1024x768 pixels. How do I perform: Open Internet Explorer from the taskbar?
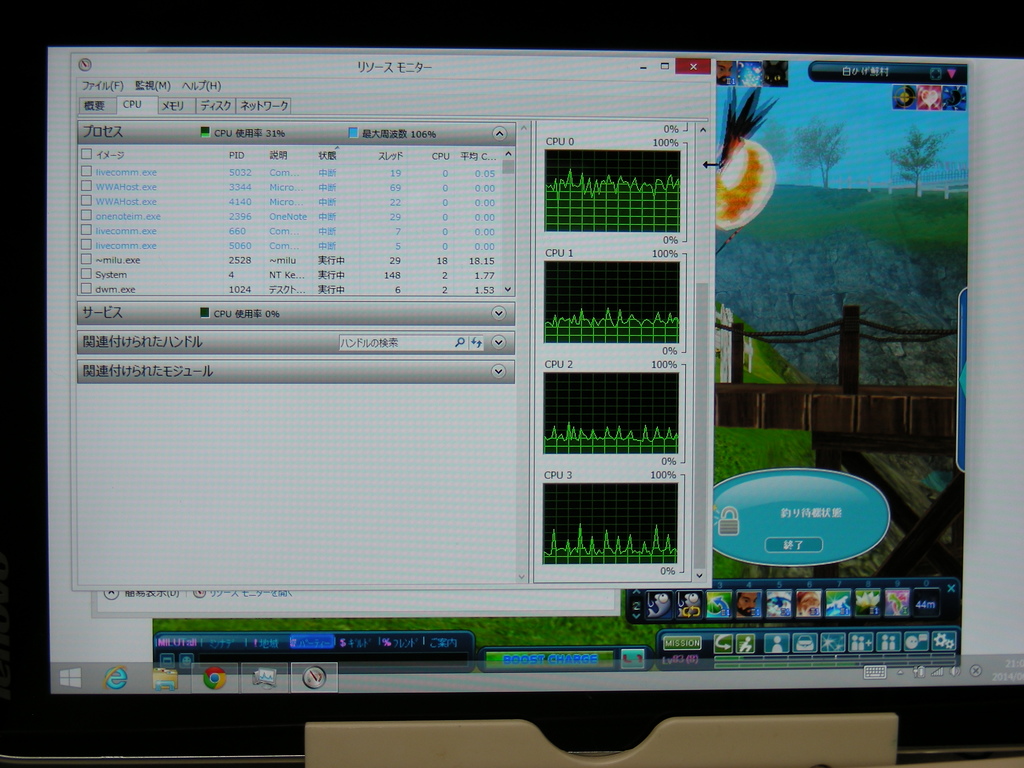(117, 678)
